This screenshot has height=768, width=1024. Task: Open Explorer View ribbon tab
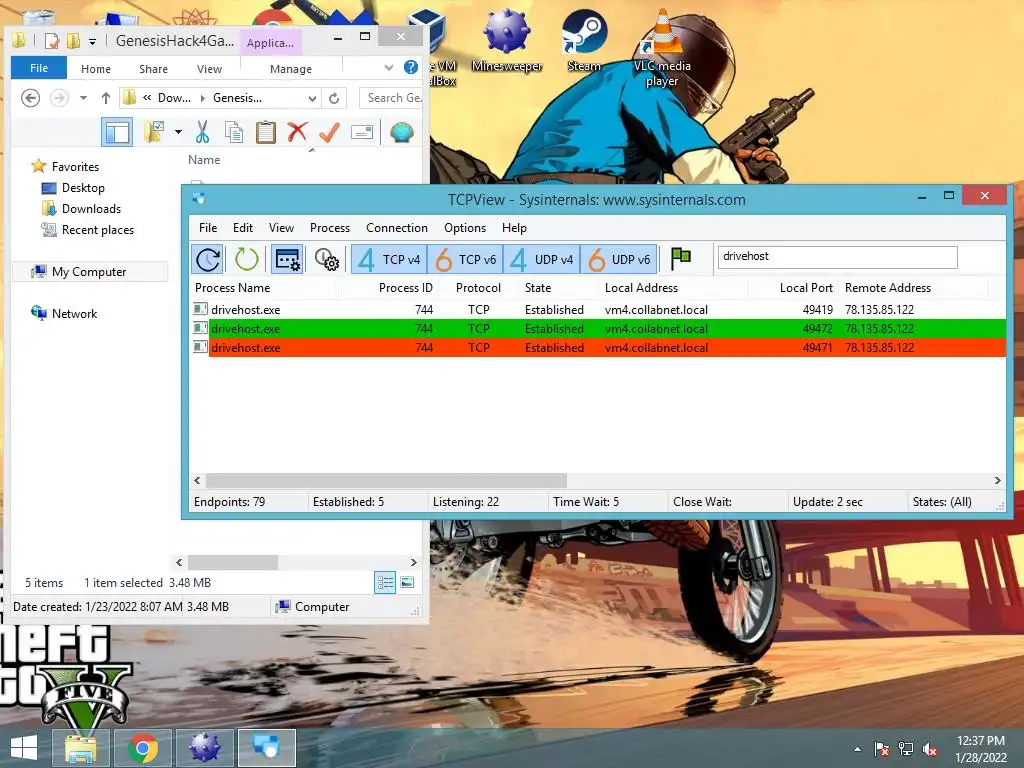point(209,69)
